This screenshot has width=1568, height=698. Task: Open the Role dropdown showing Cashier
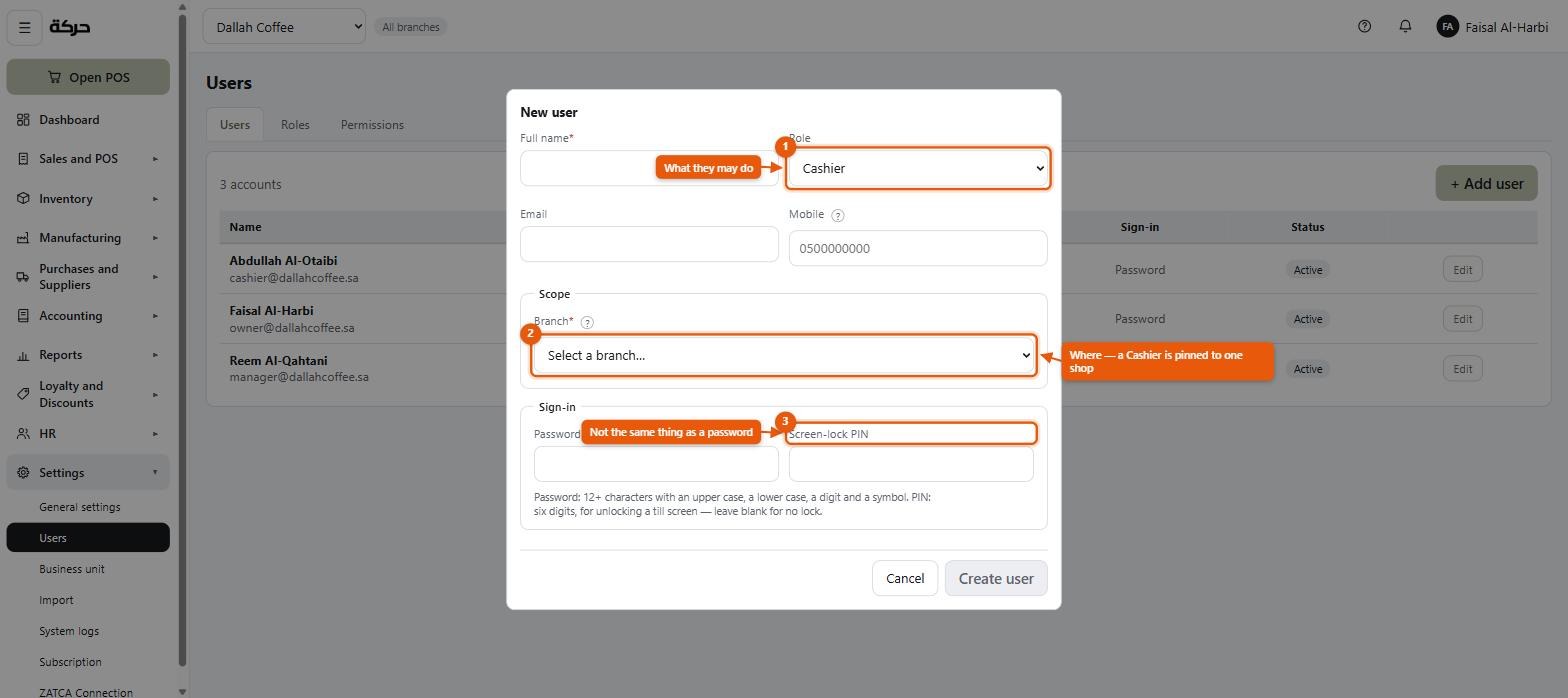point(918,168)
